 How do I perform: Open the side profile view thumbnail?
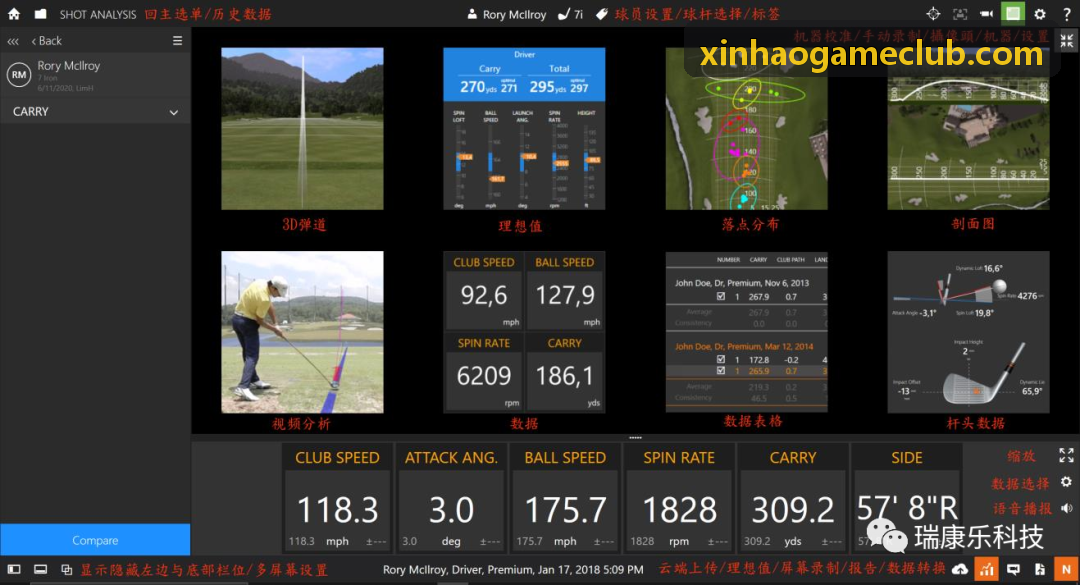(968, 129)
